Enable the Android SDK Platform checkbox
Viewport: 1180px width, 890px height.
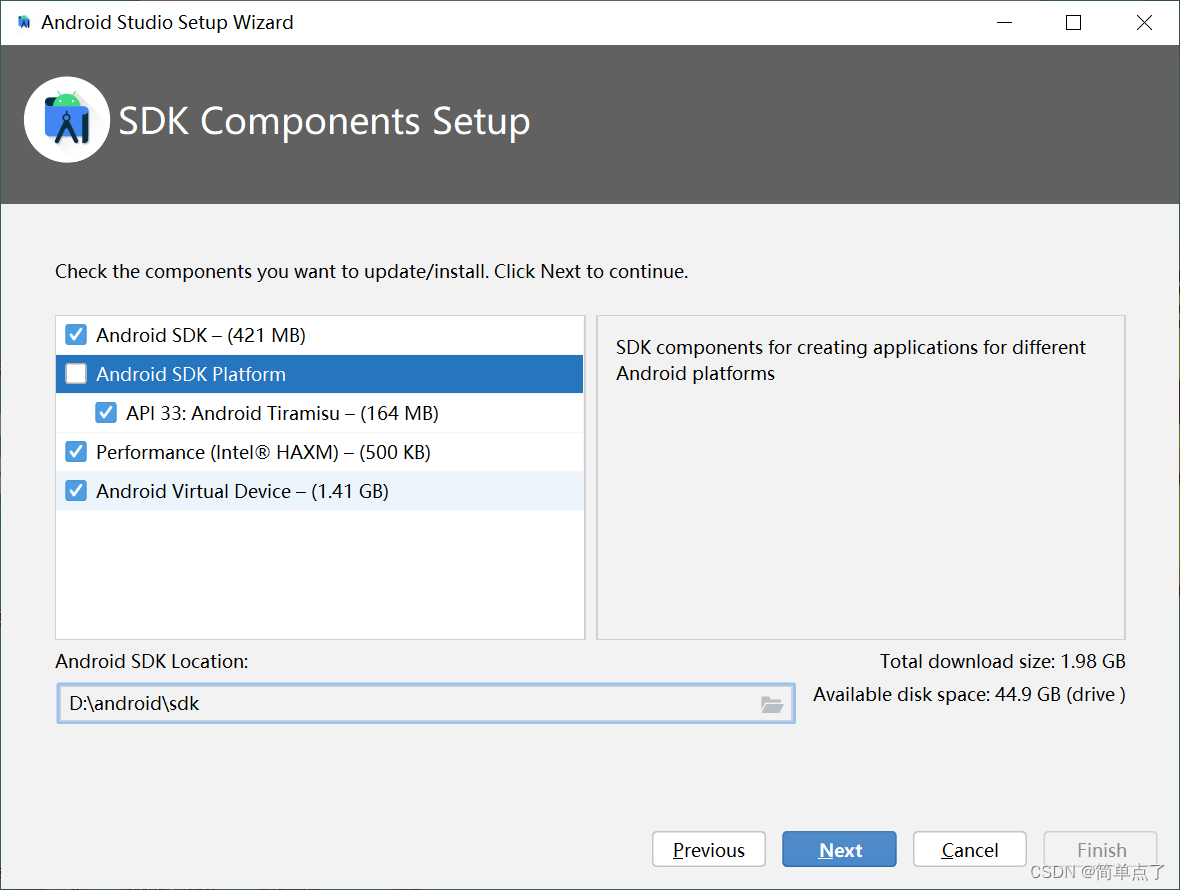point(75,373)
